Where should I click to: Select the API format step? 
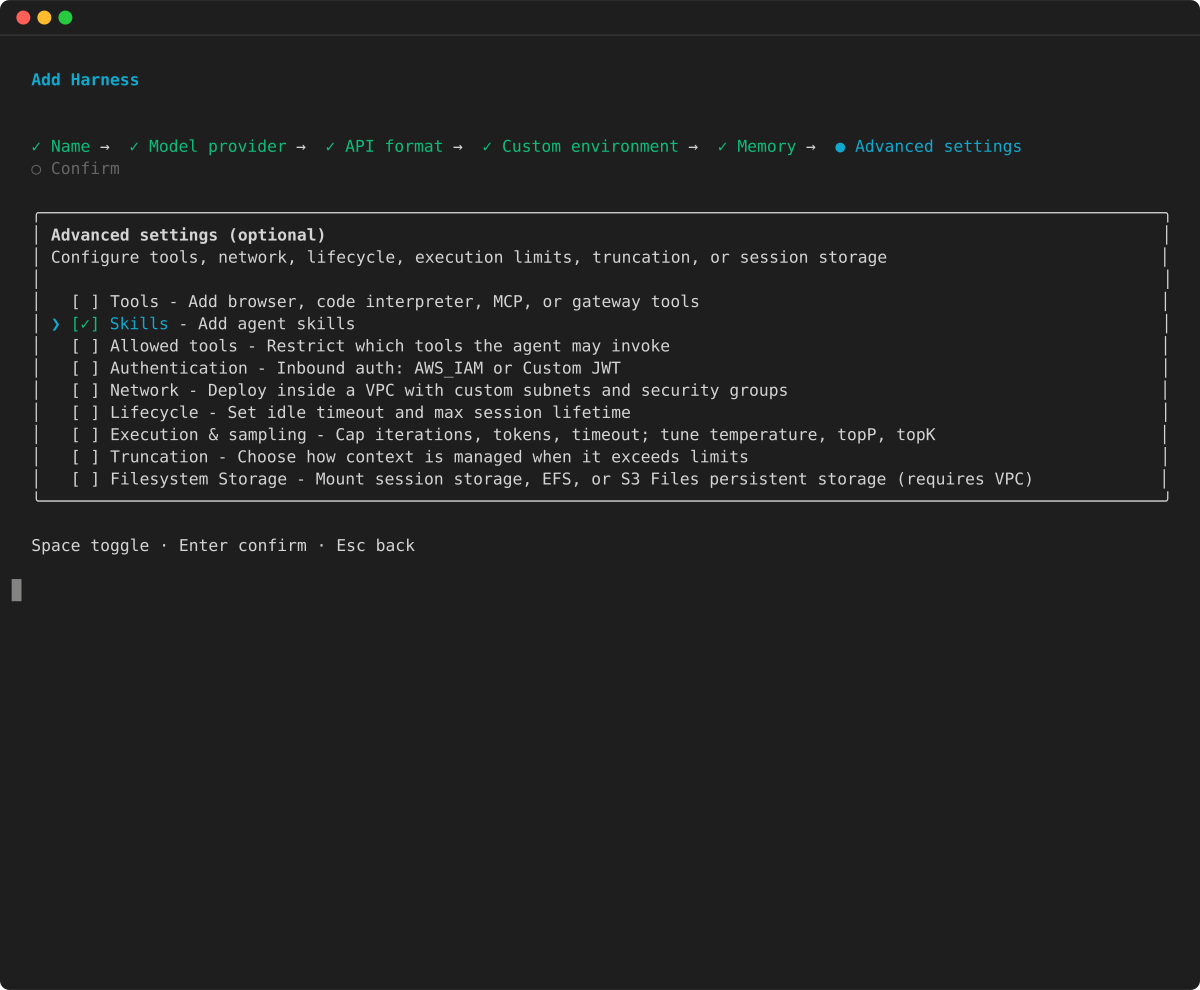click(x=394, y=146)
